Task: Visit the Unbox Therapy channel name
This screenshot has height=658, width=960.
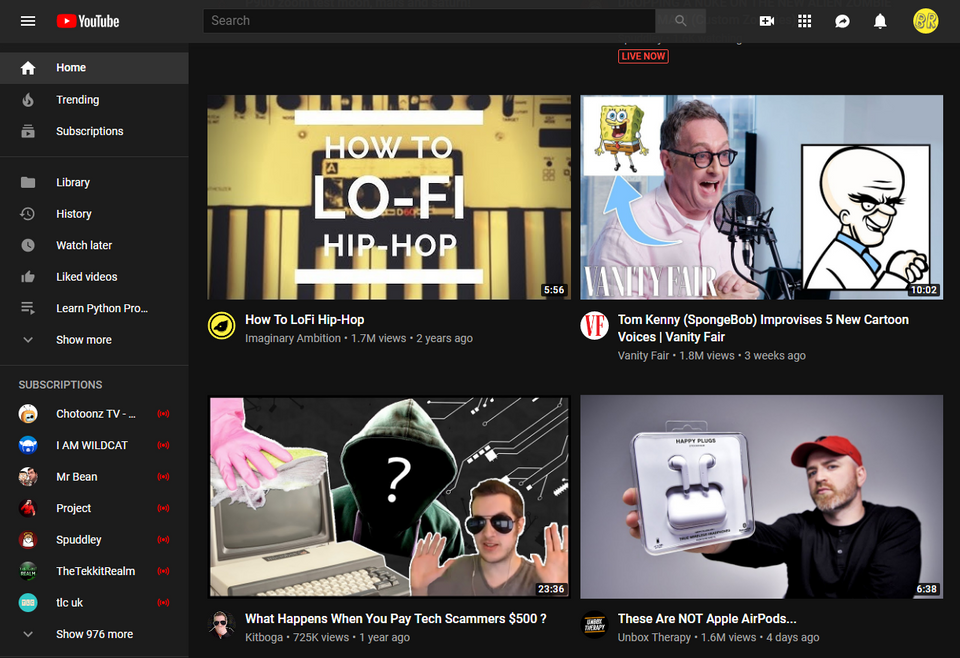Action: click(654, 637)
